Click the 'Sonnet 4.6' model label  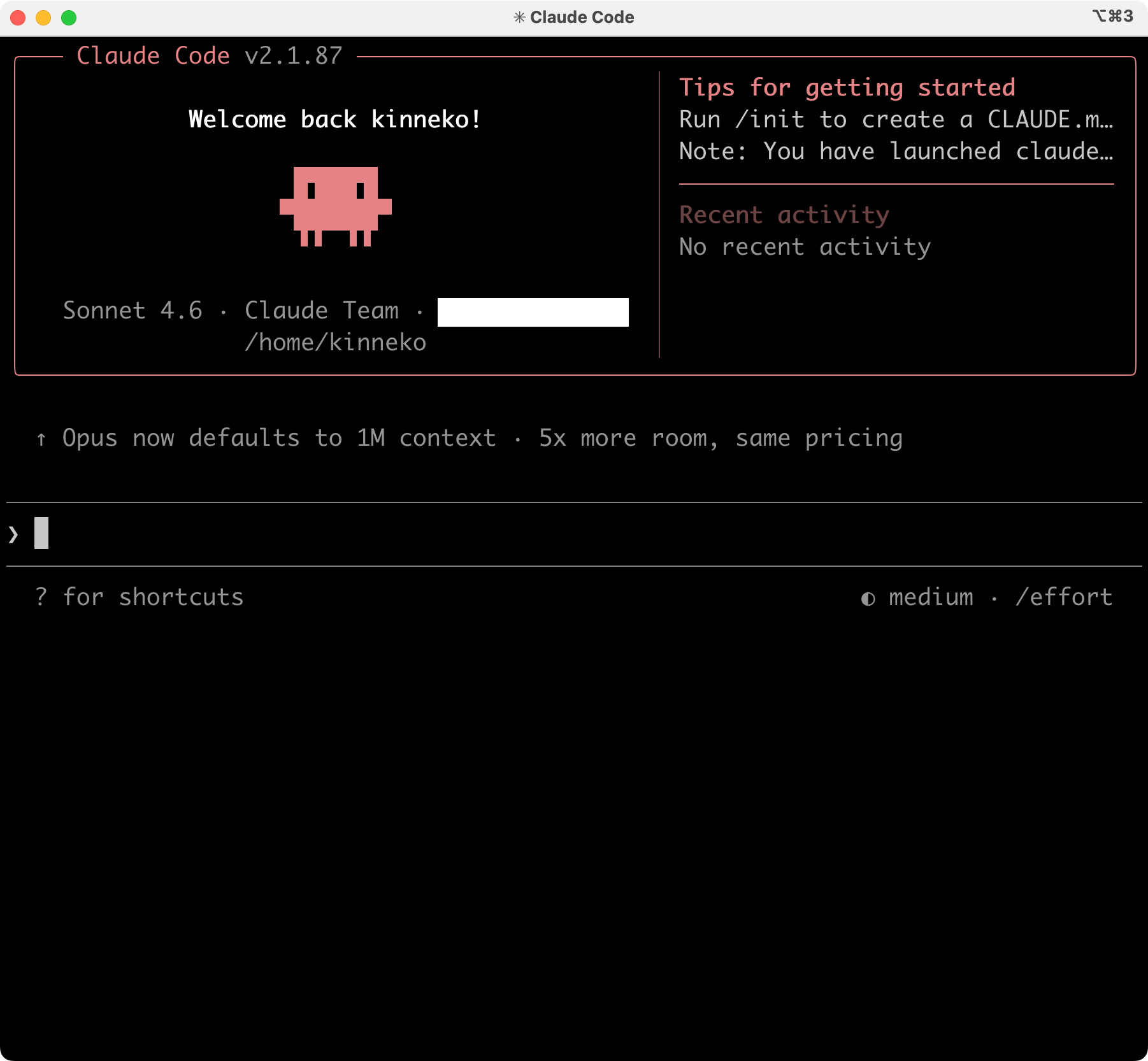point(133,311)
